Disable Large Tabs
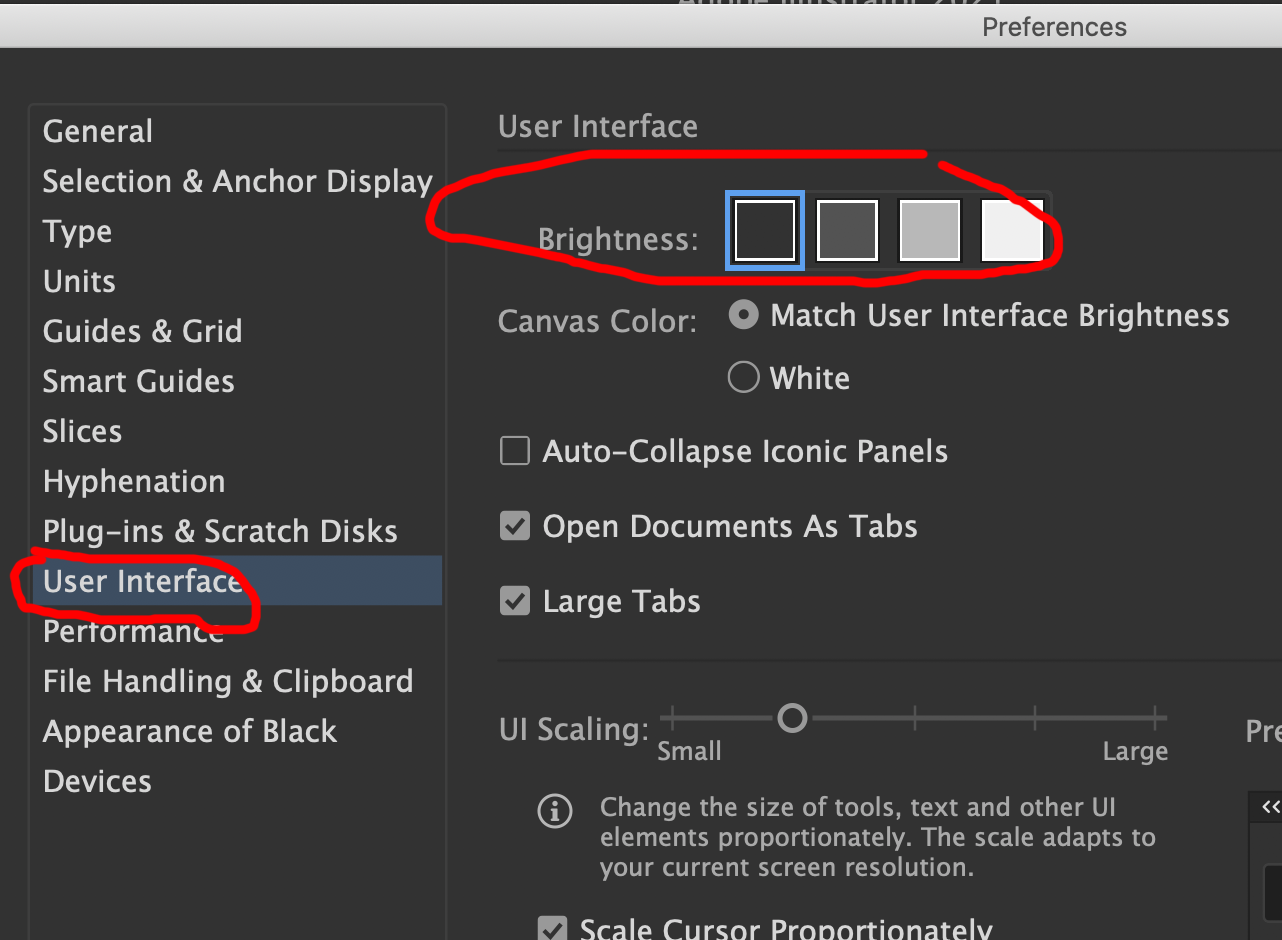Viewport: 1282px width, 940px height. point(514,601)
